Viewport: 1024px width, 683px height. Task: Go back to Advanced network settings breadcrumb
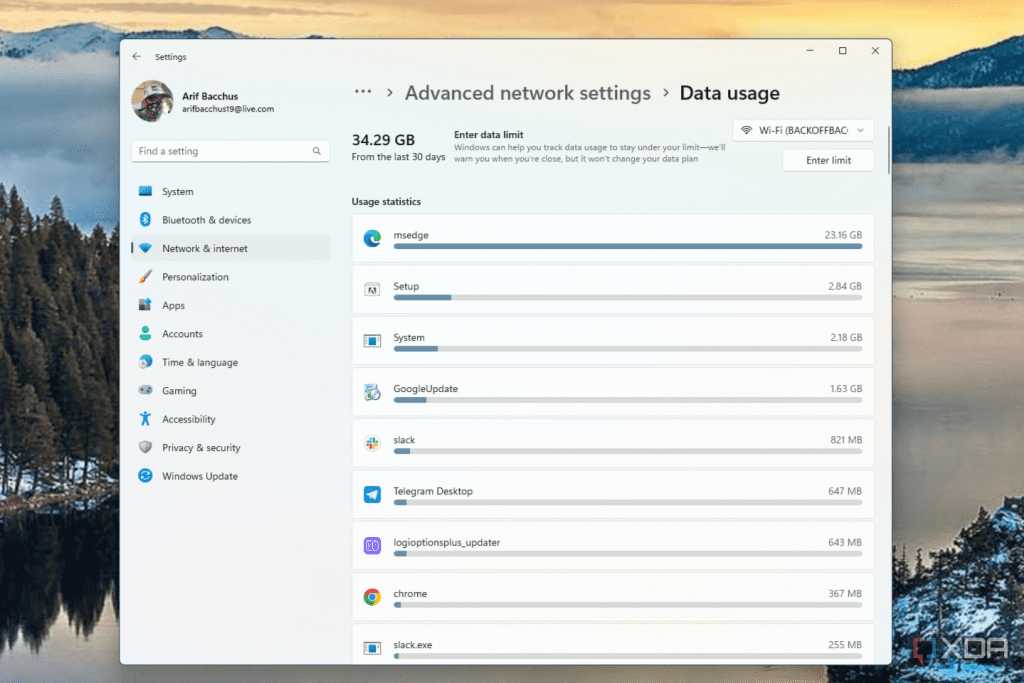(528, 93)
